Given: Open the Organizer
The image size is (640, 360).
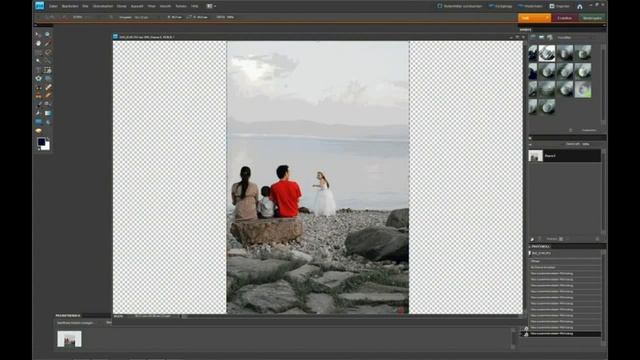Looking at the screenshot, I should coord(560,6).
